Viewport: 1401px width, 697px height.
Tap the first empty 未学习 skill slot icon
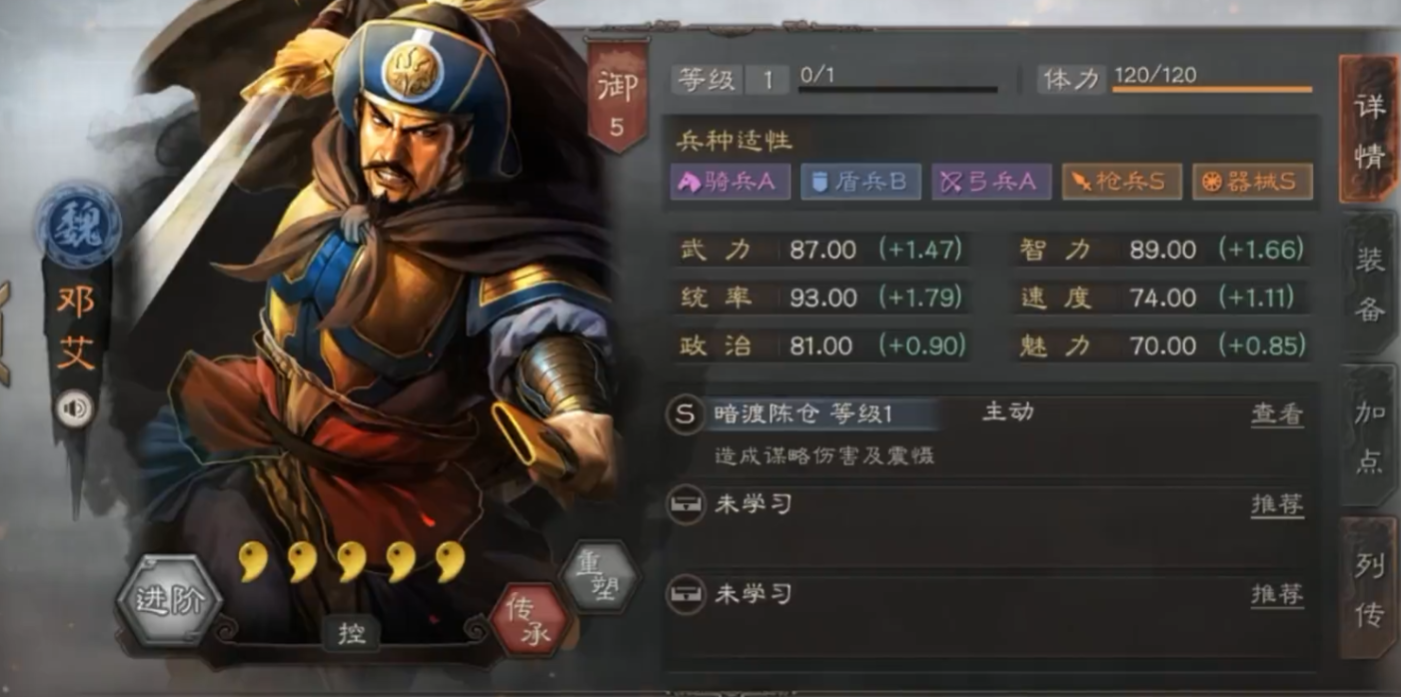point(684,504)
